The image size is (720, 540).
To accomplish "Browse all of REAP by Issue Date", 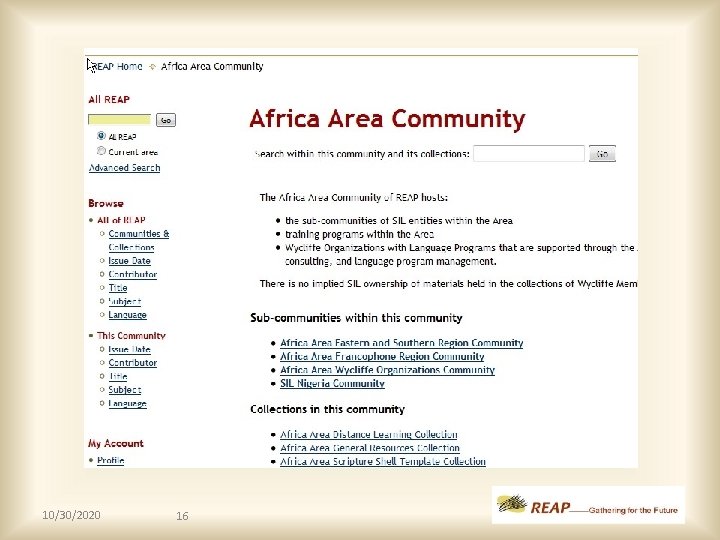I will [x=129, y=261].
